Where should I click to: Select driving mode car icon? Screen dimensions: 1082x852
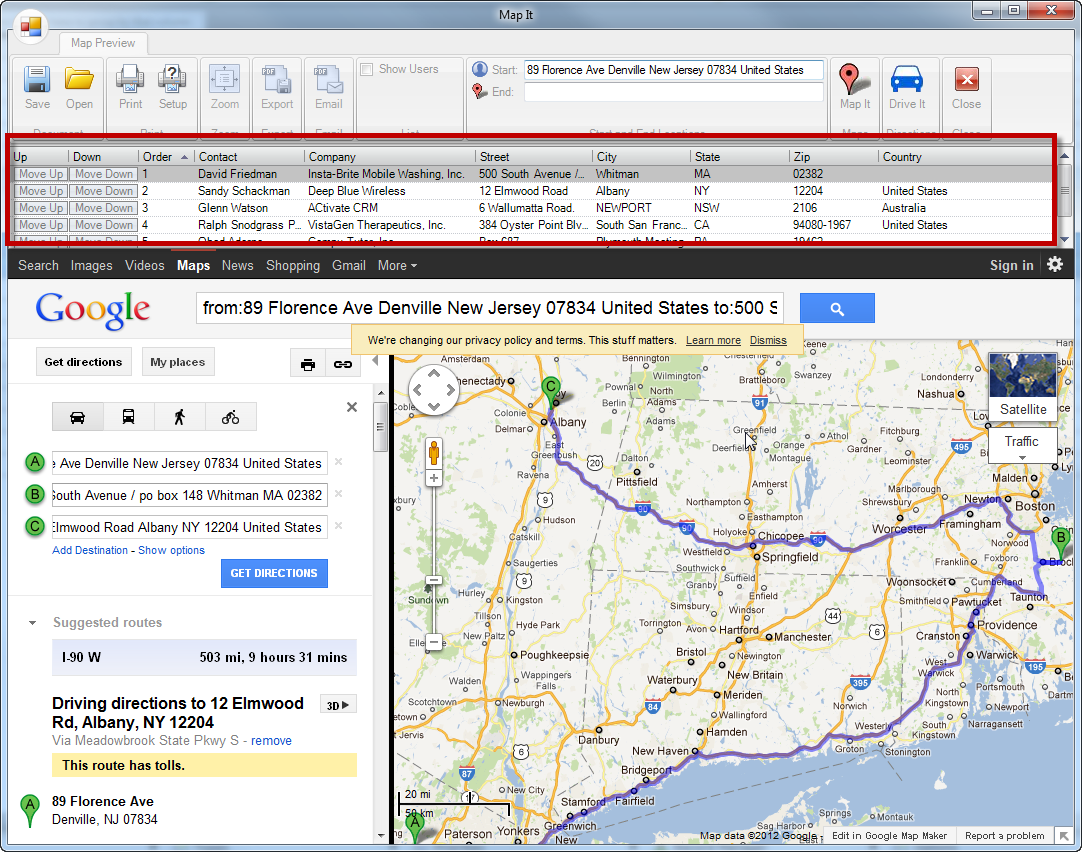pos(77,417)
